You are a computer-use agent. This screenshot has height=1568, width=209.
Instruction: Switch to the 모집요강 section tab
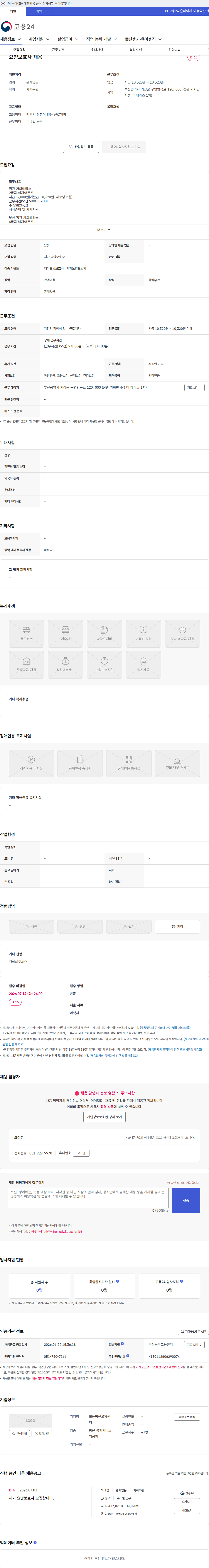click(19, 50)
